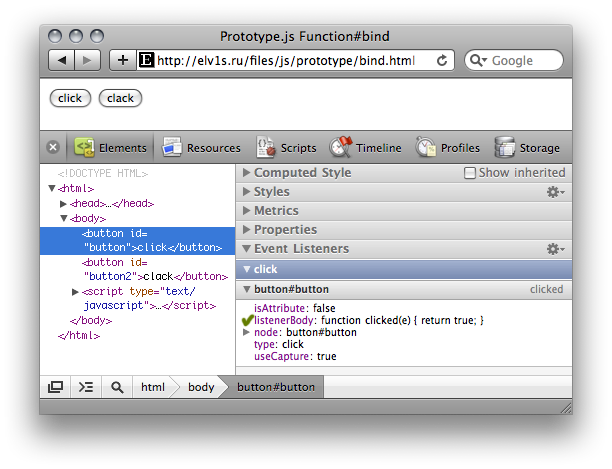Close the Web Inspector panel
Screen dimensions: 612x469
click(53, 147)
